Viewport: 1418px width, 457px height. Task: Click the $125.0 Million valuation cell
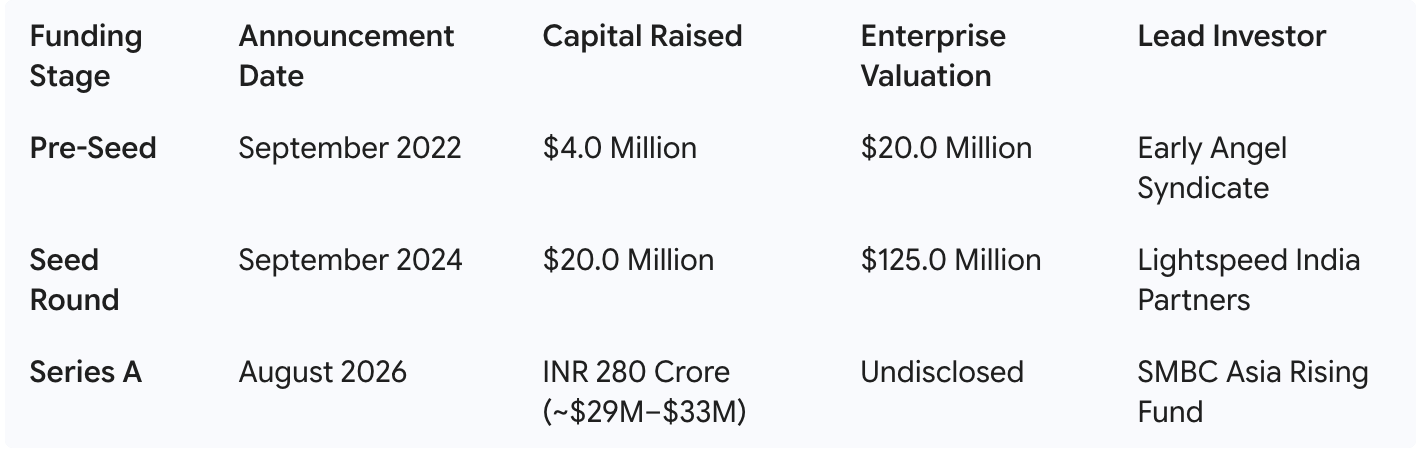tap(951, 260)
